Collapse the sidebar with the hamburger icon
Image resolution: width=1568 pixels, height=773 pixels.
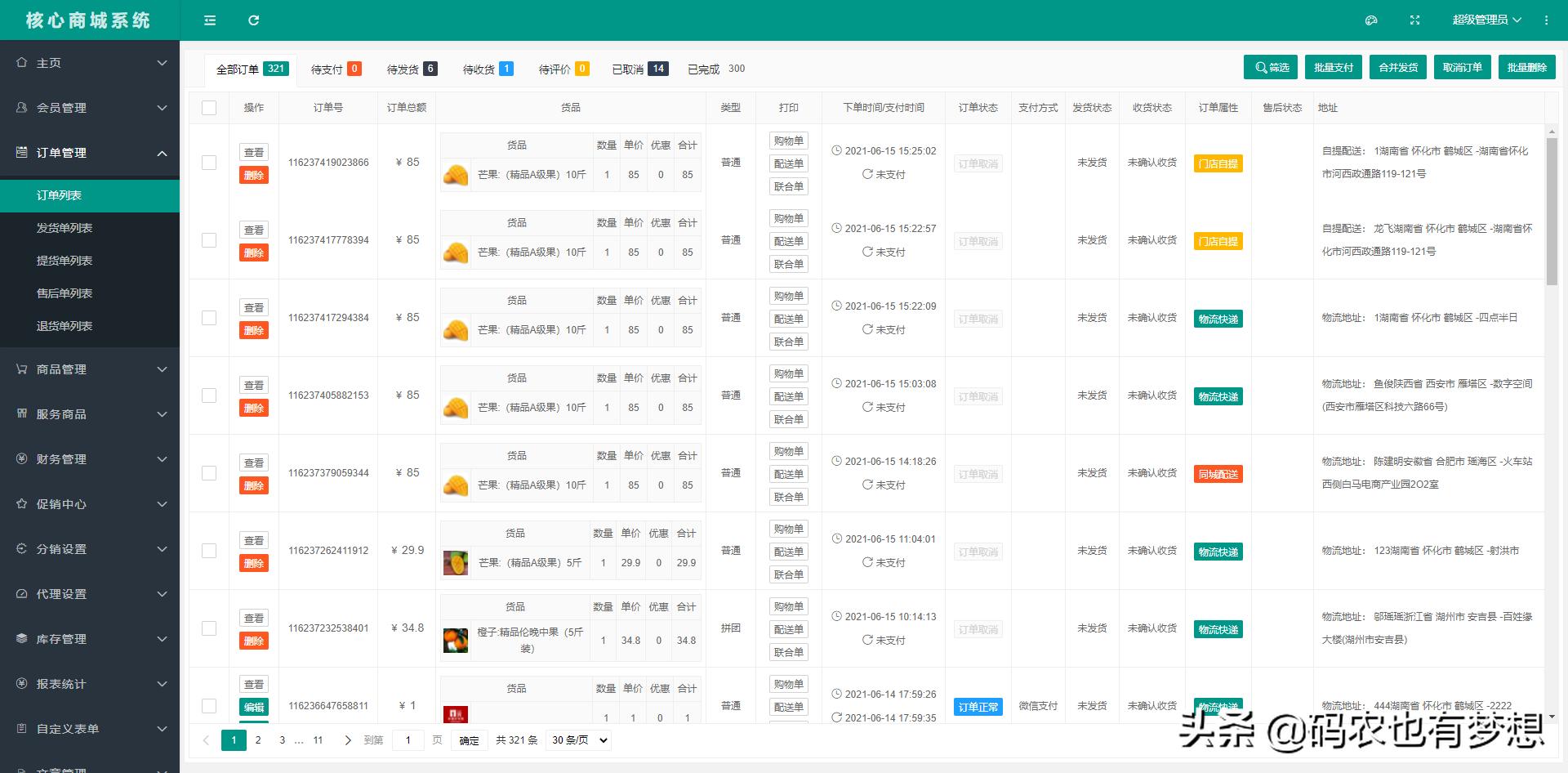(x=209, y=20)
